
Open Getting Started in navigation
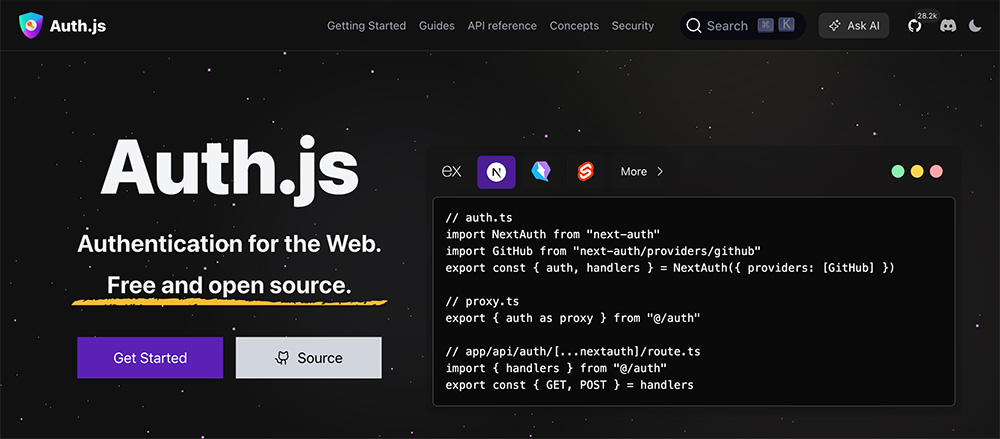click(x=366, y=26)
